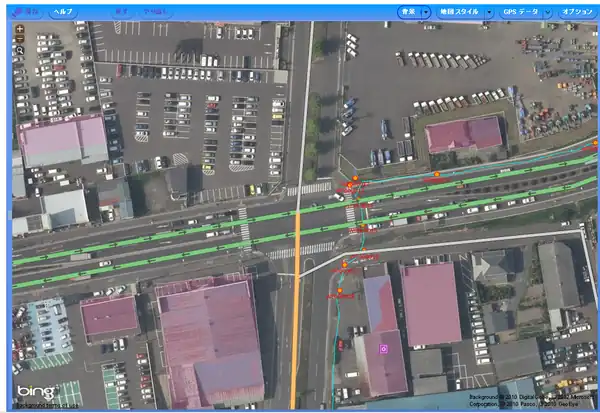Screen dimensions: 600x413
Task: Open the オプション options menu
Action: click(x=576, y=12)
